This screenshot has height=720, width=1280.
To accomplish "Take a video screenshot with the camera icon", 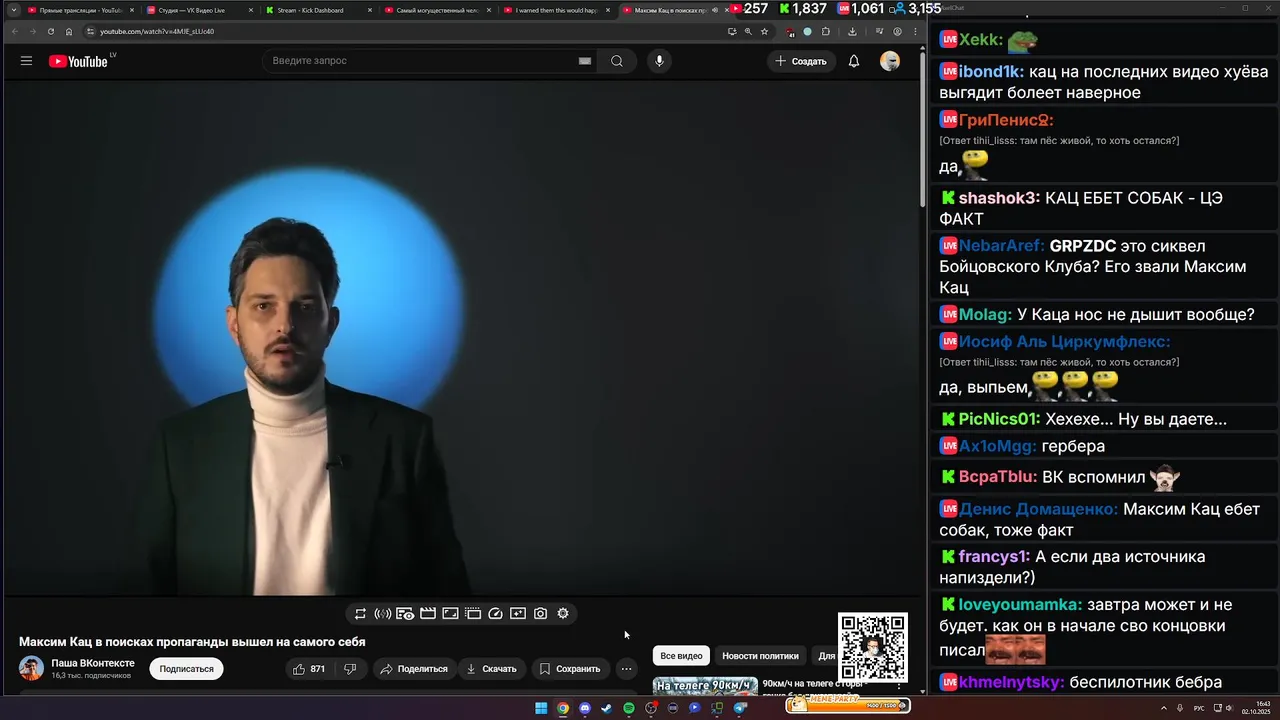I will click(x=540, y=613).
